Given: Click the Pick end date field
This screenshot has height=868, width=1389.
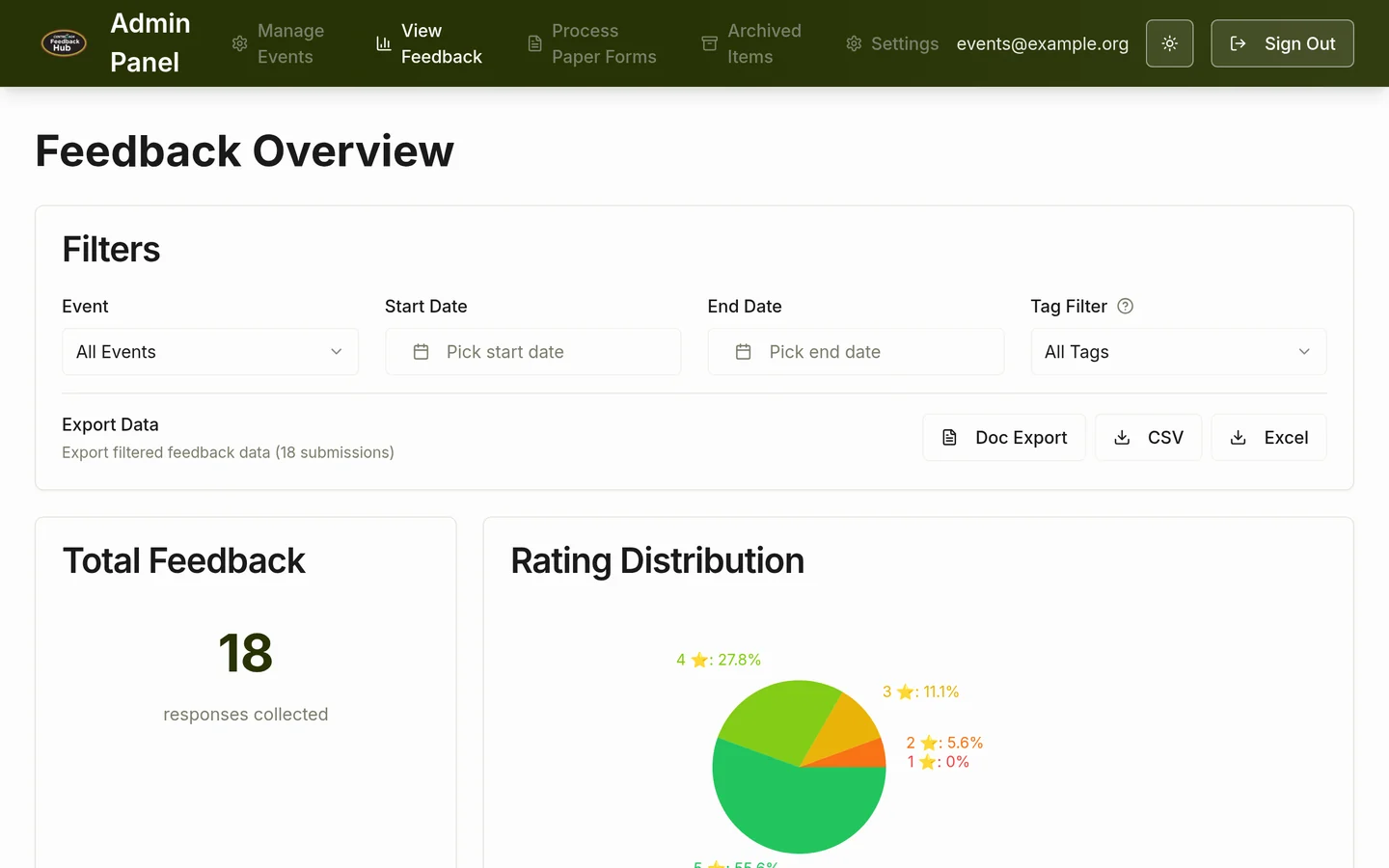Looking at the screenshot, I should click(x=856, y=352).
